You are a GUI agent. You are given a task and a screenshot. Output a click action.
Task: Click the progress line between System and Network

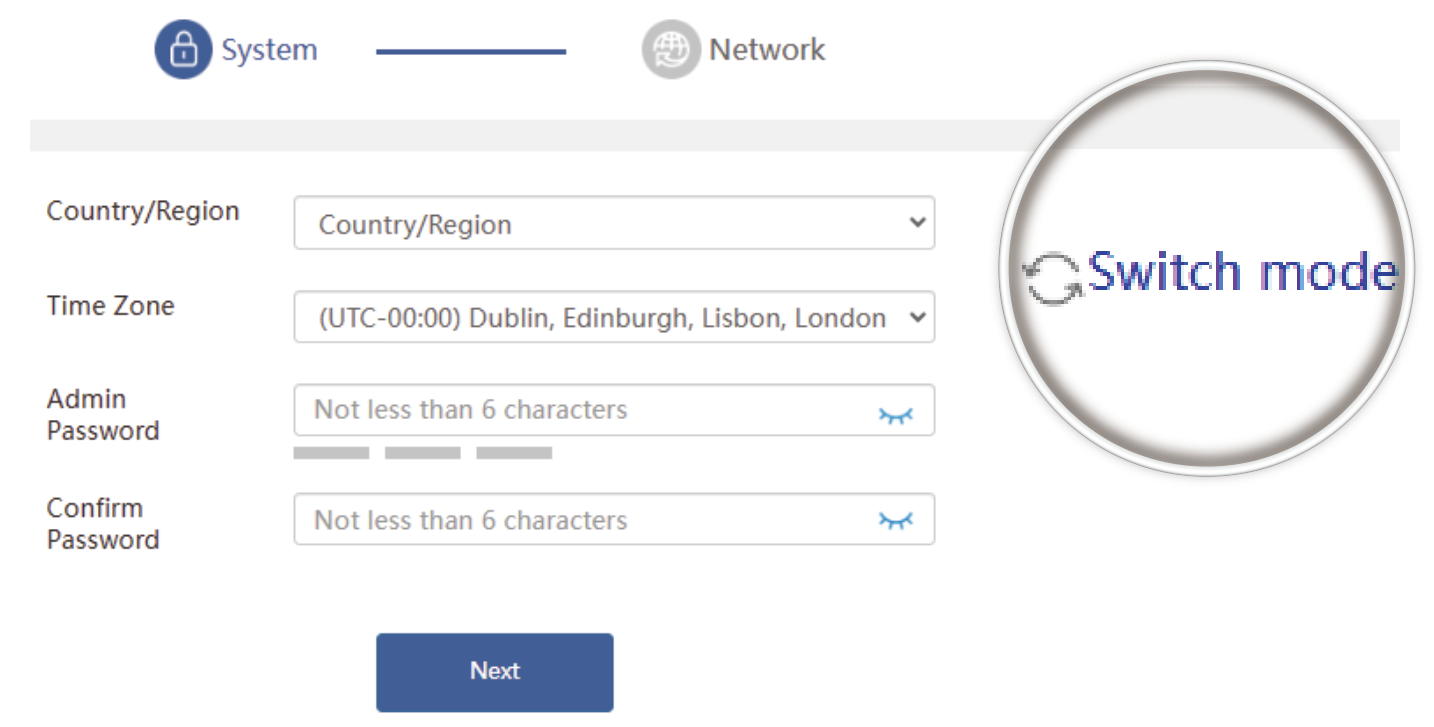(x=471, y=52)
